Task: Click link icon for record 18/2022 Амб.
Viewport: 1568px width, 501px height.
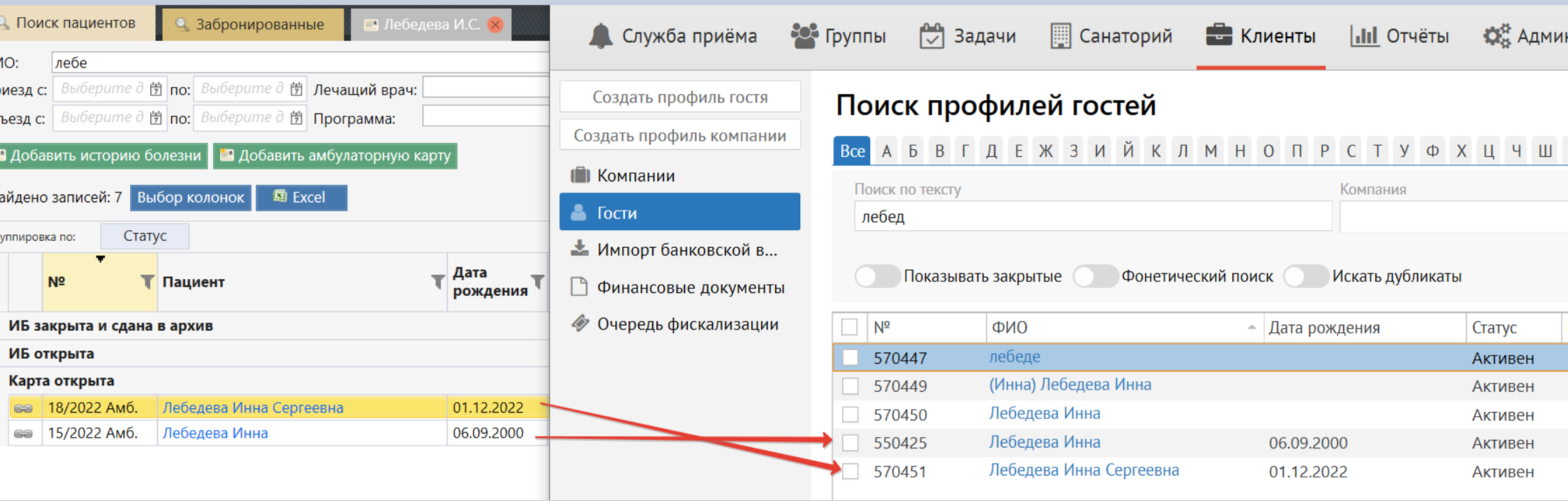Action: point(24,408)
